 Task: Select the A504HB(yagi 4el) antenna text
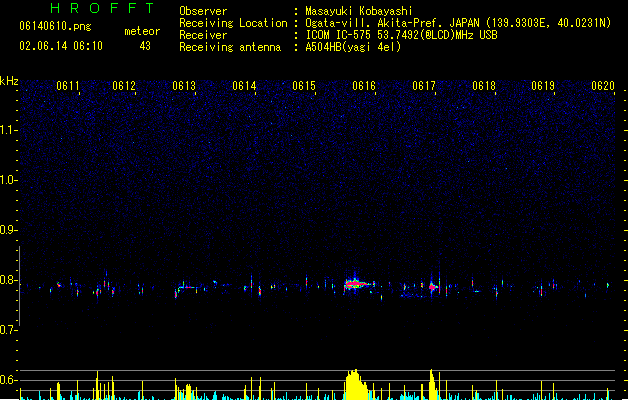353,47
